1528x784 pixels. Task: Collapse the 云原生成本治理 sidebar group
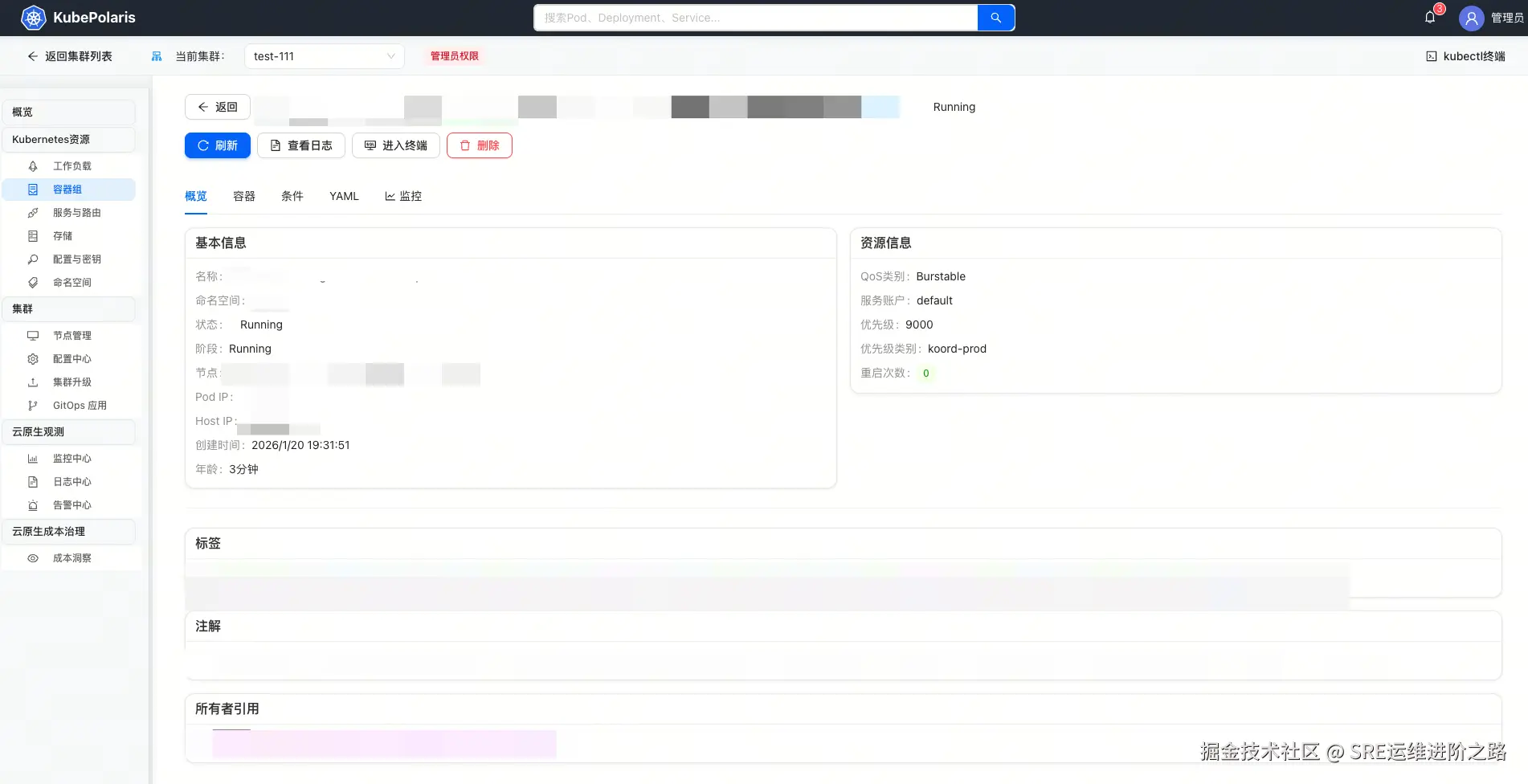coord(68,532)
